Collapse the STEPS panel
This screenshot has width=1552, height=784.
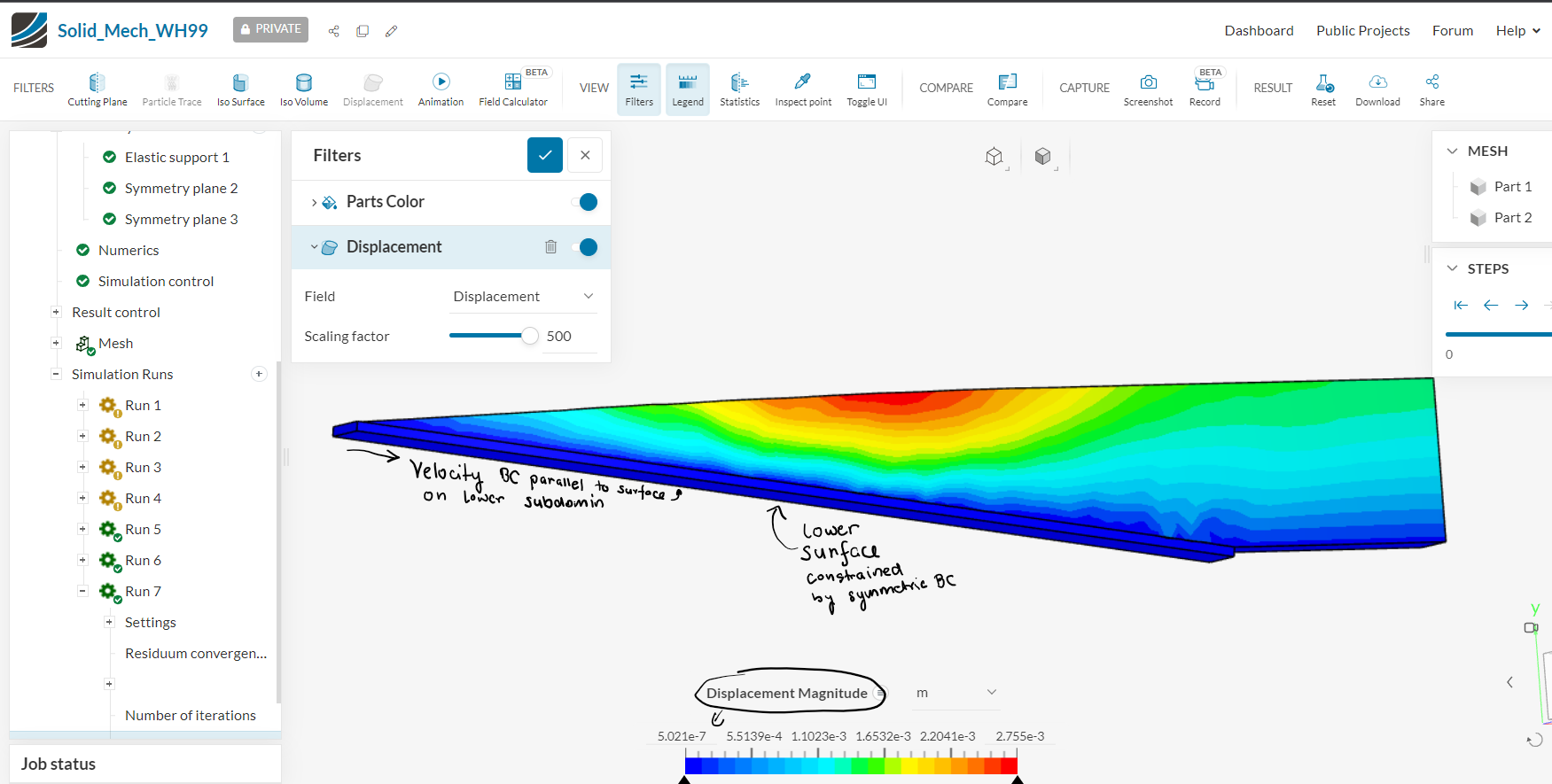tap(1452, 268)
